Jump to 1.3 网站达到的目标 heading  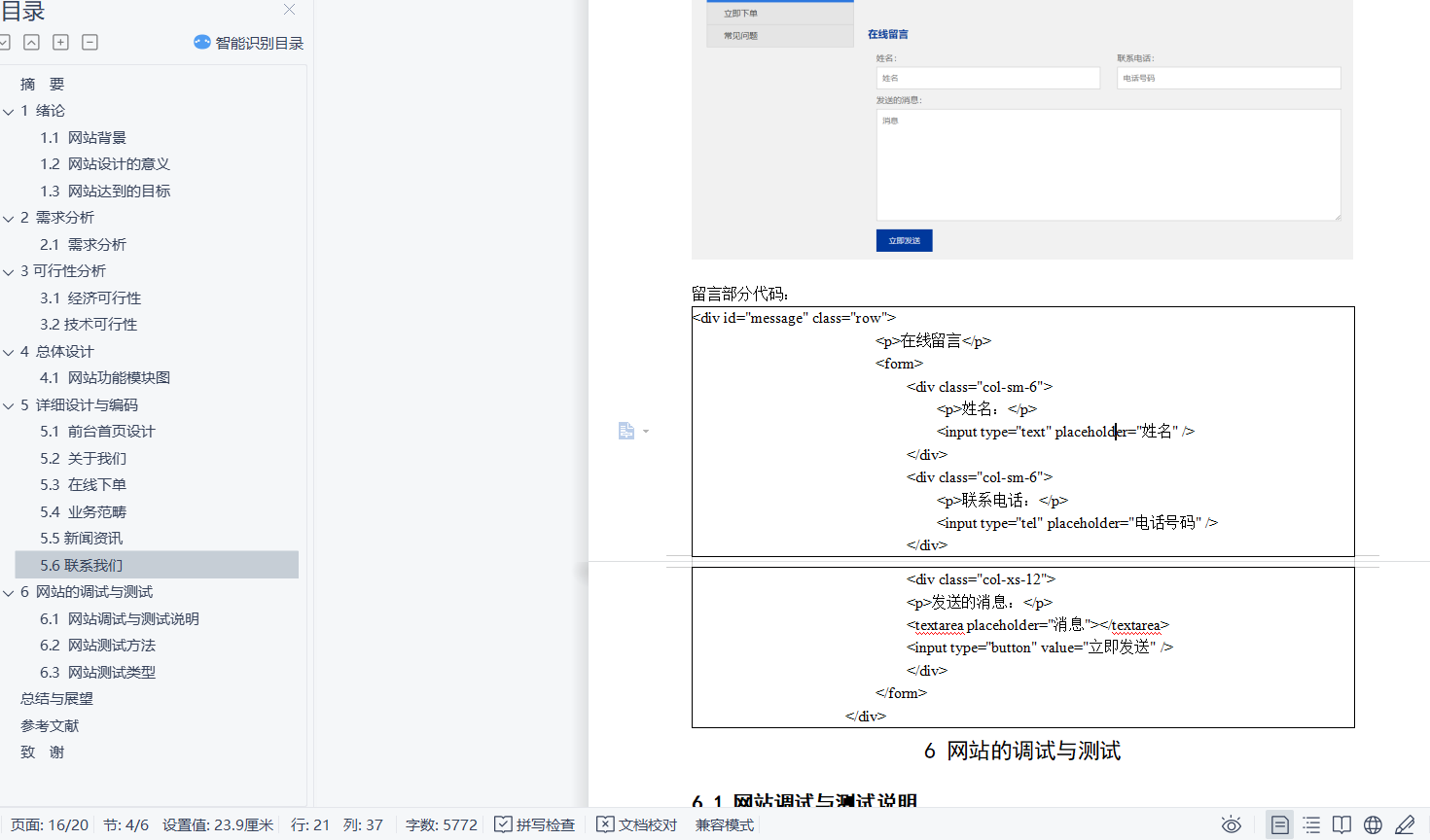[x=105, y=192]
